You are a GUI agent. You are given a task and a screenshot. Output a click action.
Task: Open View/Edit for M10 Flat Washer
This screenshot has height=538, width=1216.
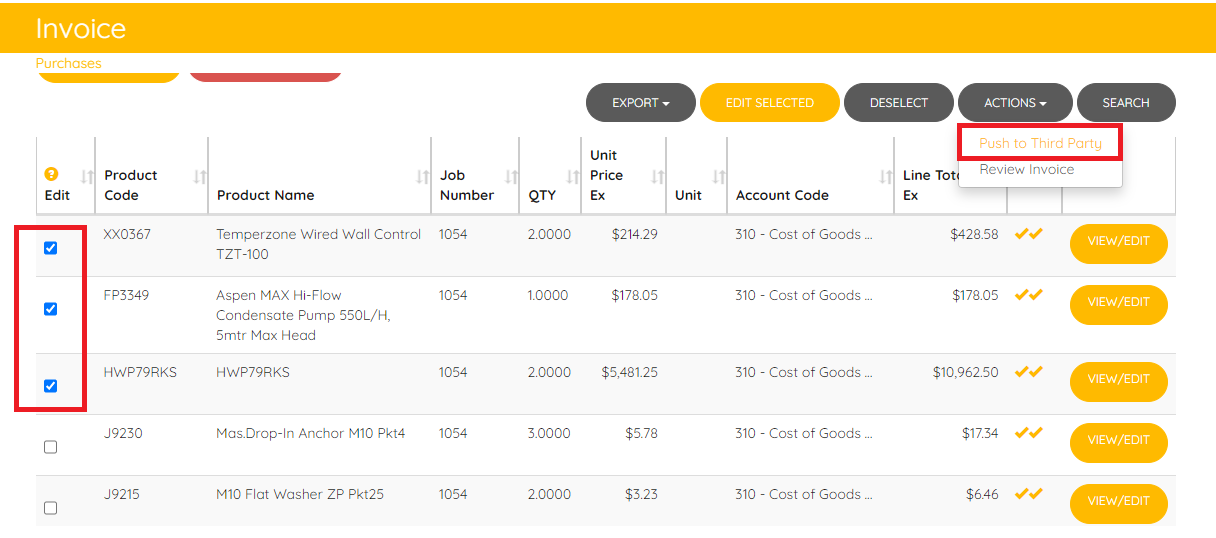1119,504
